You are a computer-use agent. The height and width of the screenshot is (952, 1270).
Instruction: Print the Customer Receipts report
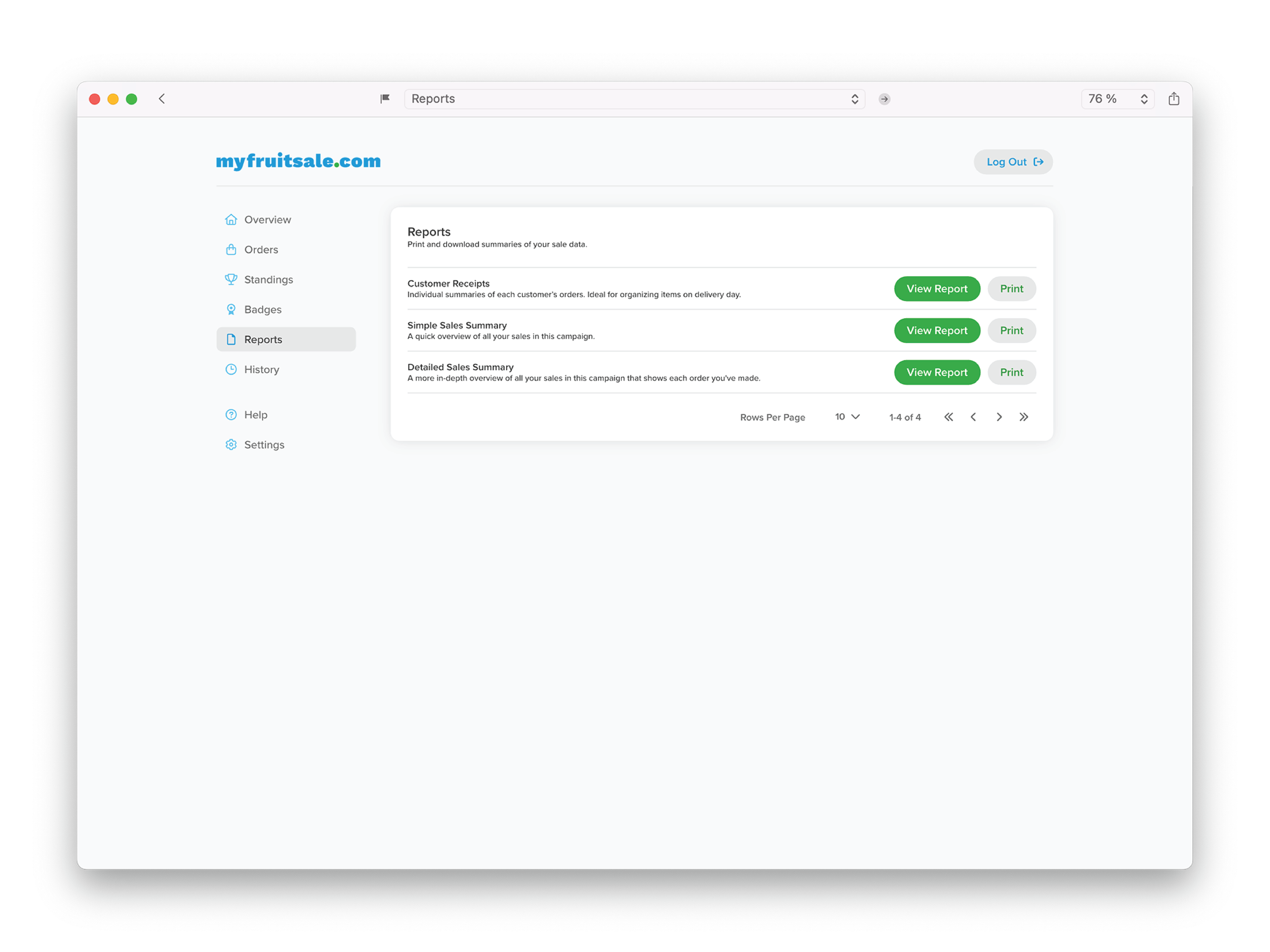click(x=1011, y=289)
